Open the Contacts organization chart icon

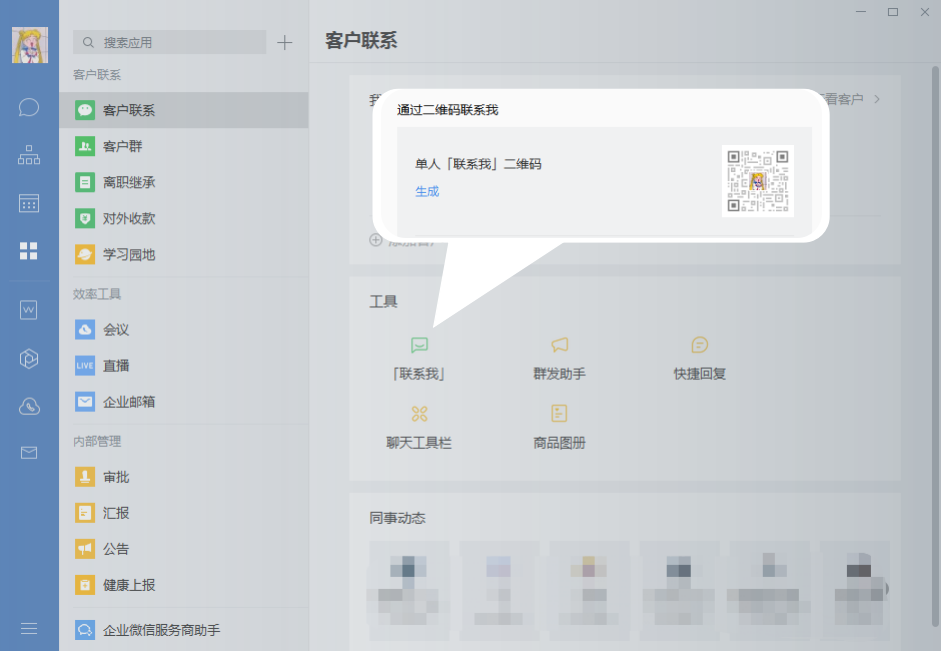pos(29,155)
